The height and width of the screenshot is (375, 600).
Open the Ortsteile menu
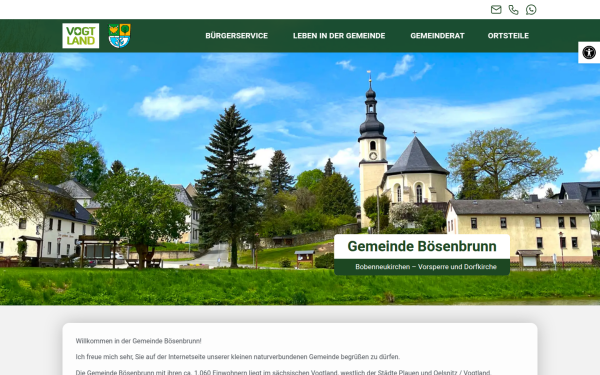[x=508, y=36]
